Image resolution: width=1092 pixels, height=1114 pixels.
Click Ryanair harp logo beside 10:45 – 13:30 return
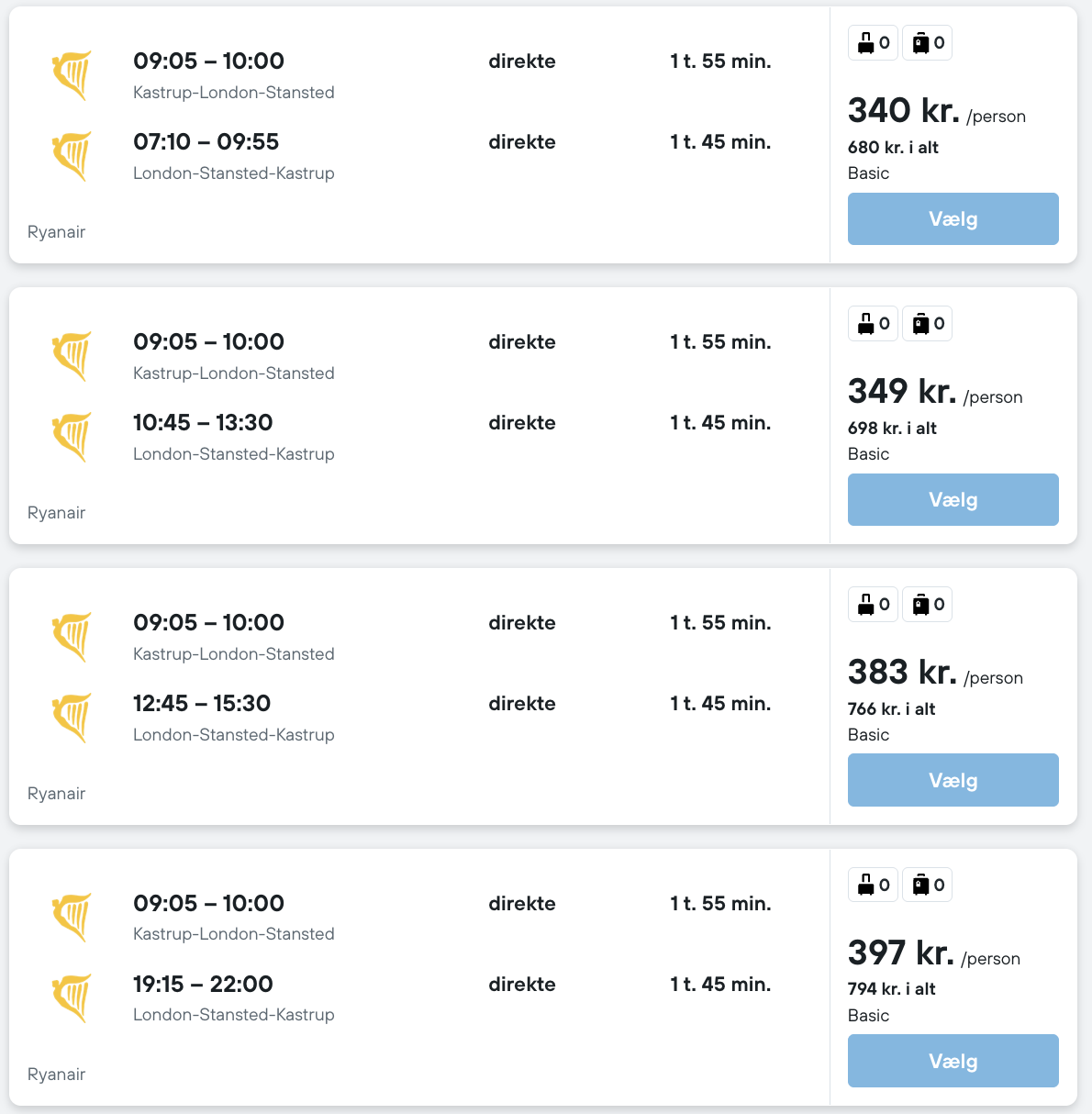point(72,437)
